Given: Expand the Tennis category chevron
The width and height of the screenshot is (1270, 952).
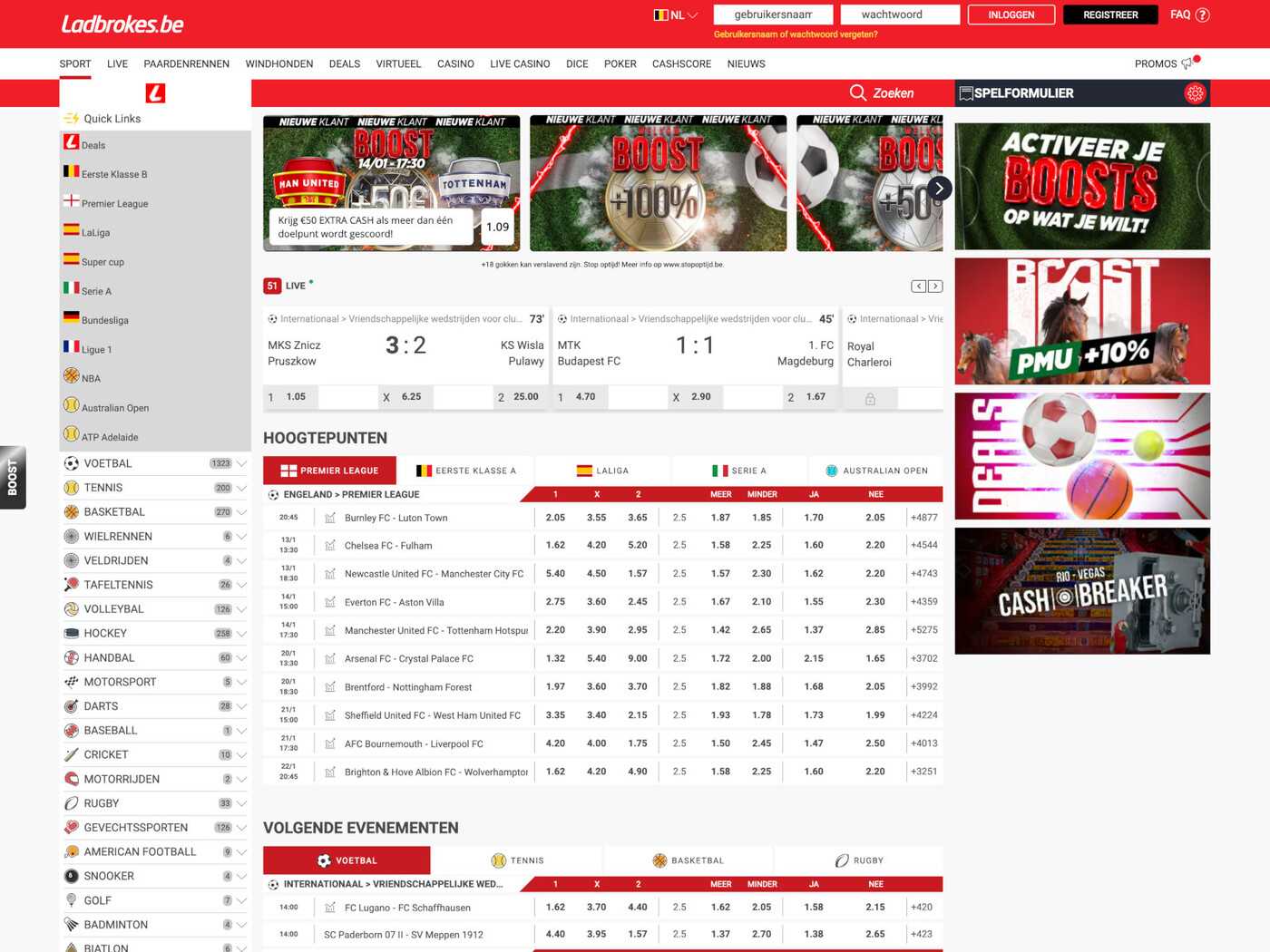Looking at the screenshot, I should tap(241, 488).
